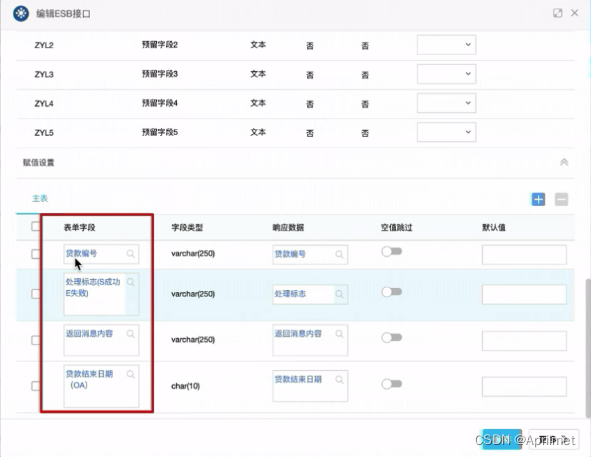Viewport: 591px width, 457px height.
Task: Click the 处理标志(S成功E失败) form field box
Action: pyautogui.click(x=101, y=294)
